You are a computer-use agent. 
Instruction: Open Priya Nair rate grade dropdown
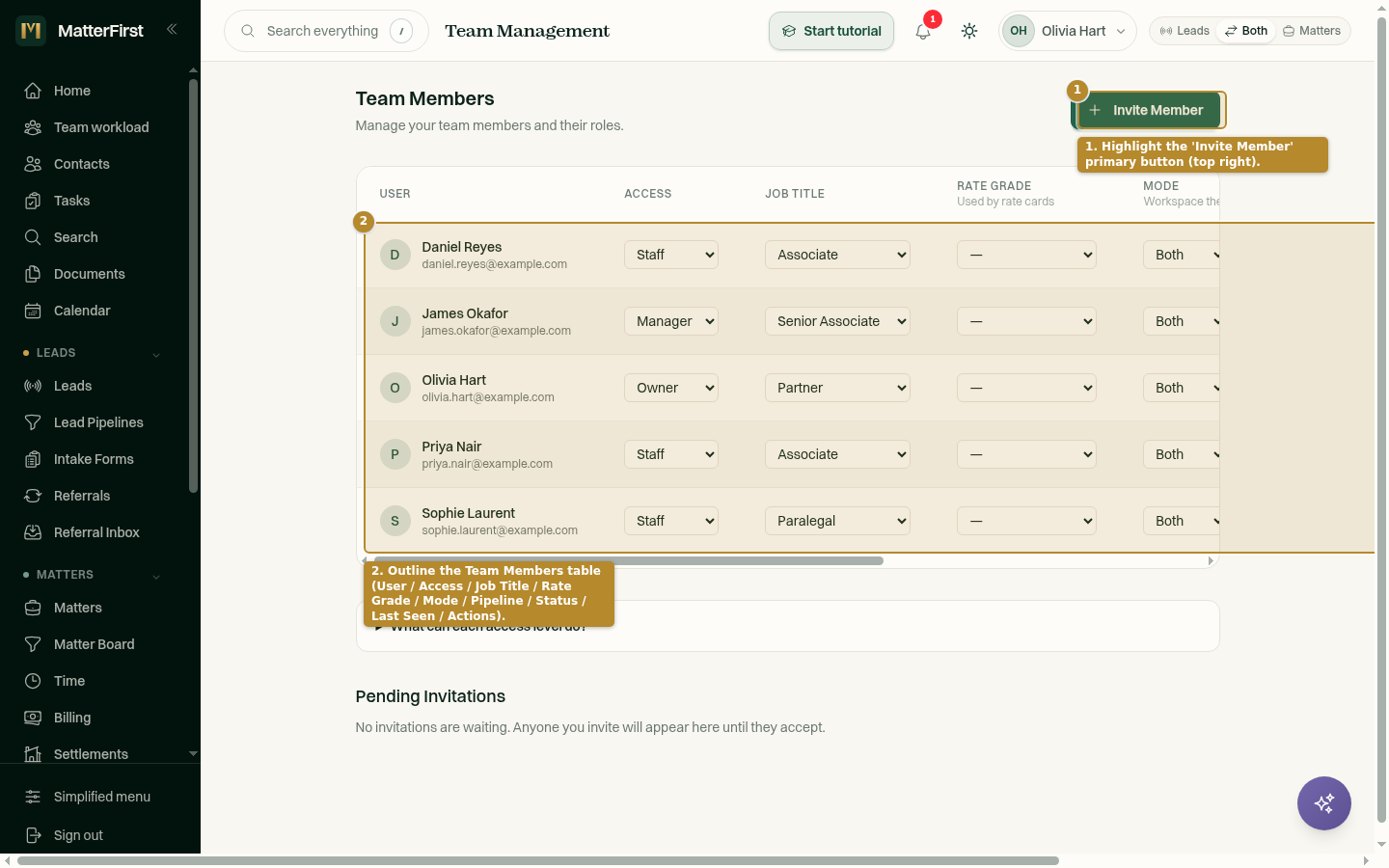point(1026,454)
